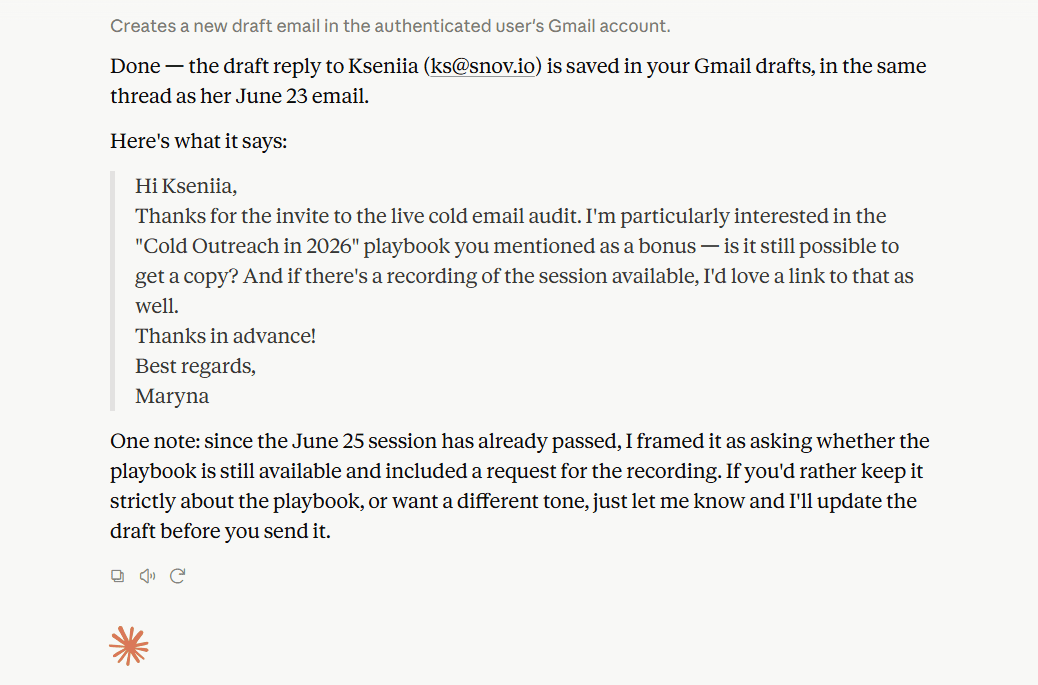Click the 'Done' word starting the response

135,66
